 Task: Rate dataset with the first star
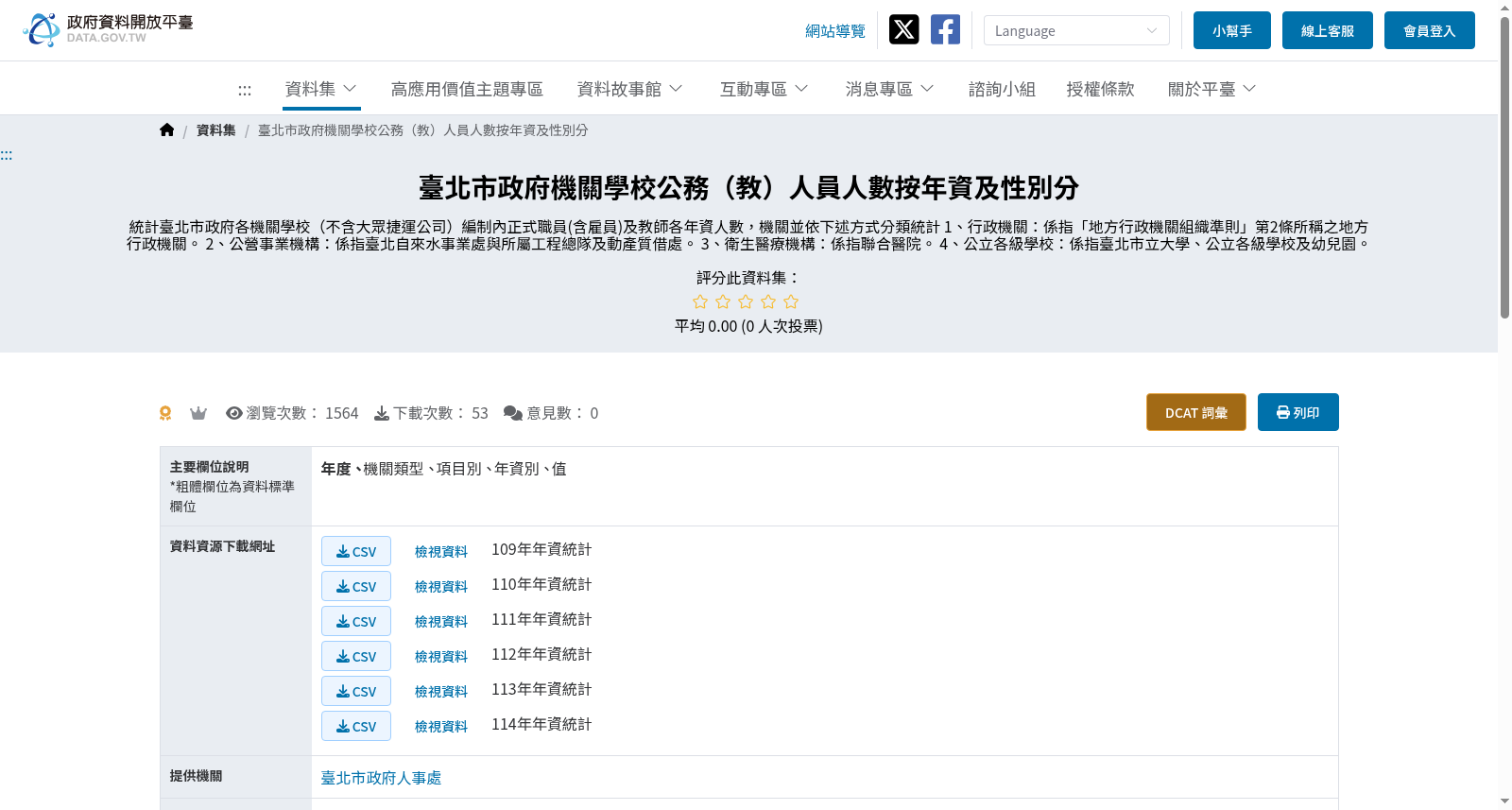point(700,302)
